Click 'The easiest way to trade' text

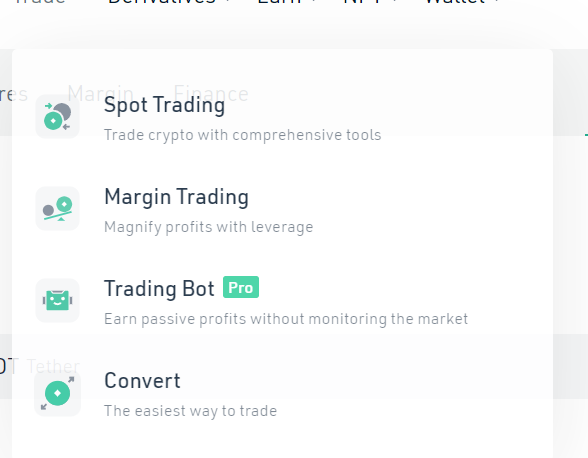(190, 411)
